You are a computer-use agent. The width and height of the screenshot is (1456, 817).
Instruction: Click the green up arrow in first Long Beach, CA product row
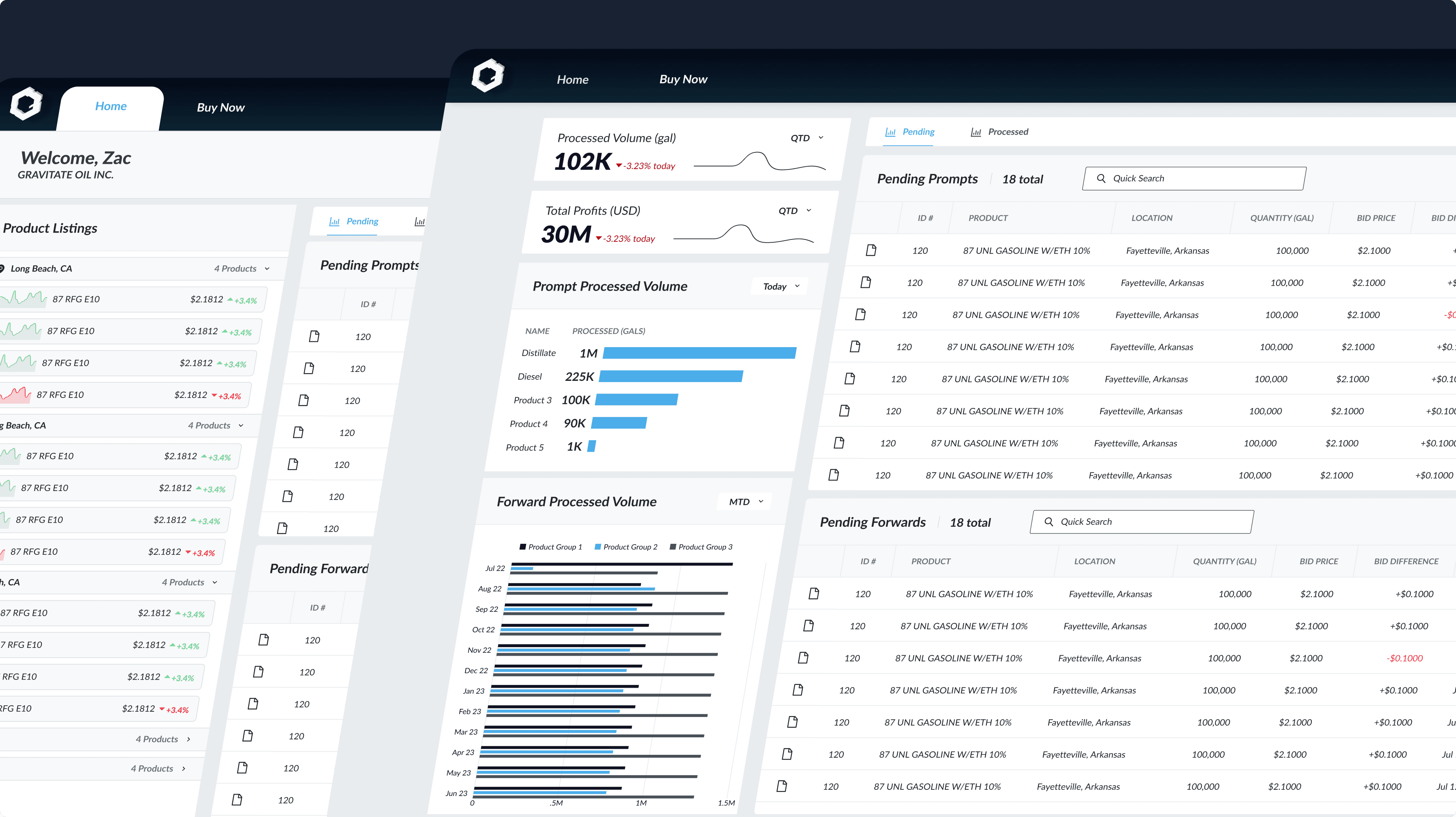tap(230, 299)
